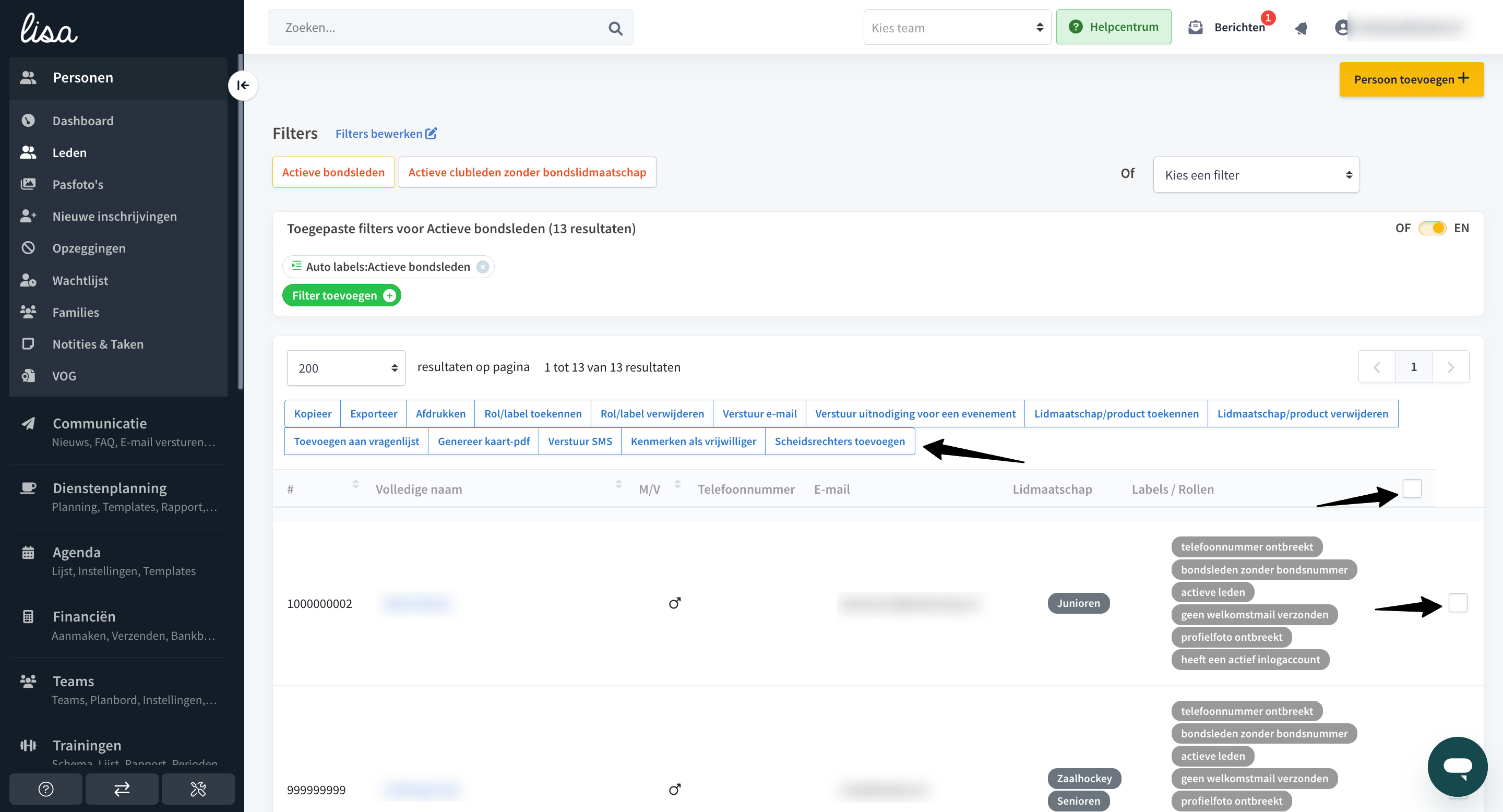Screen dimensions: 1503x812
Task: Sort by the # column arrows
Action: tap(355, 484)
